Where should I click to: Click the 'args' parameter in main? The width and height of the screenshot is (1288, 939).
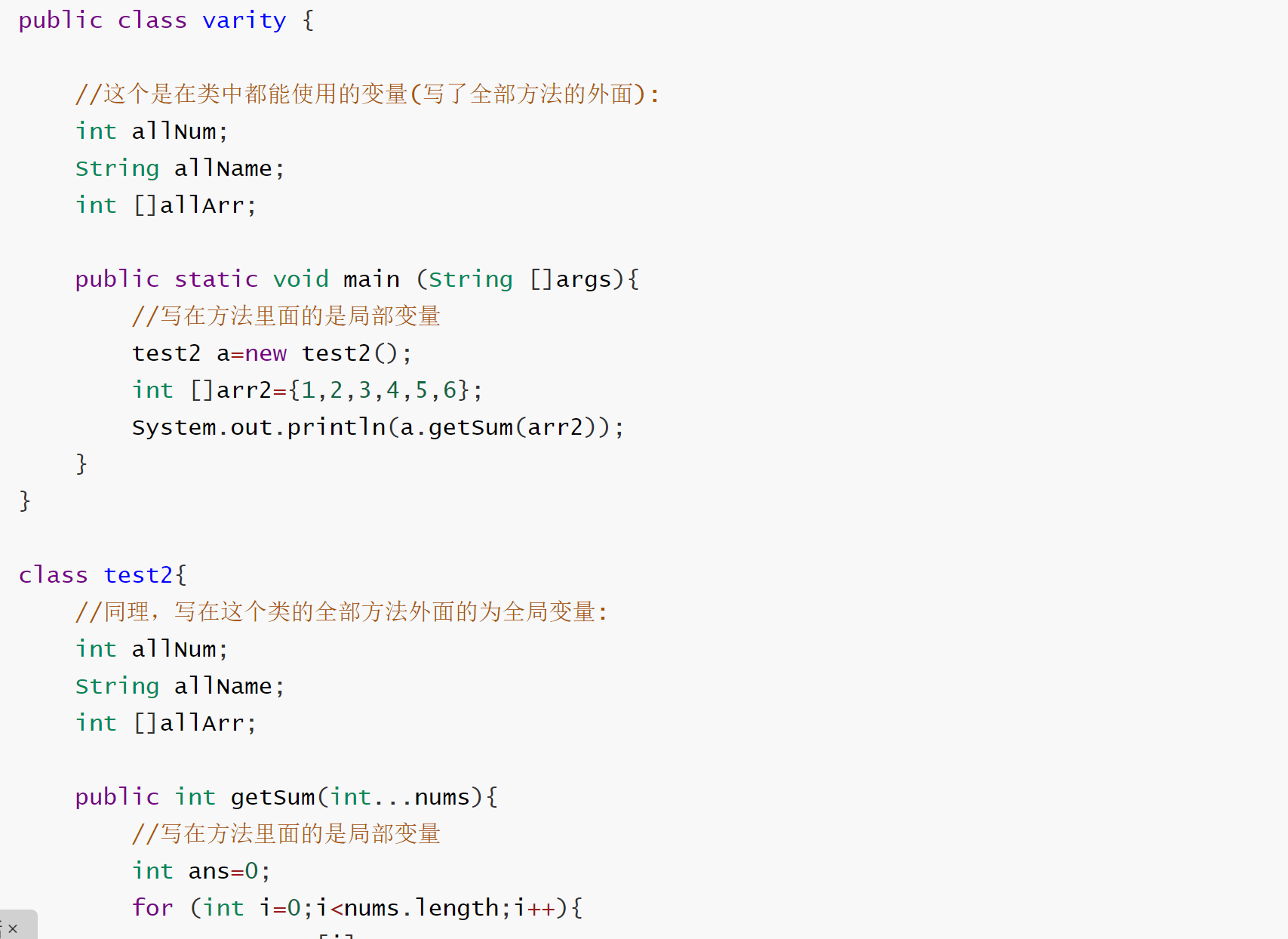[583, 279]
